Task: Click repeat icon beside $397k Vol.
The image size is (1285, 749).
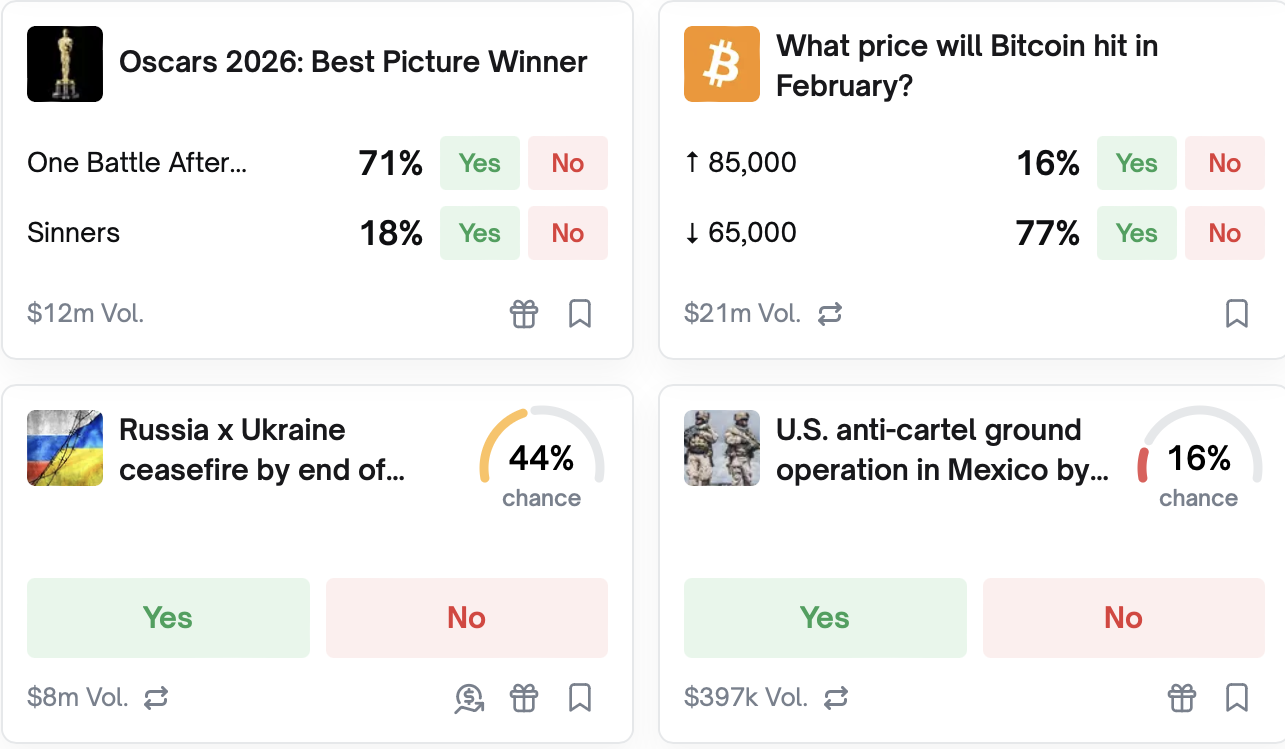Action: click(836, 697)
